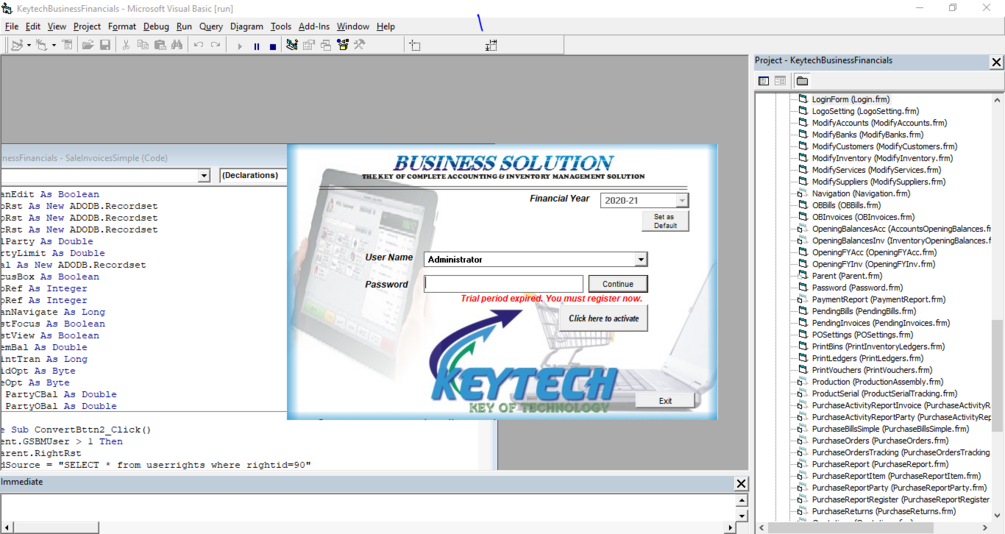The height and width of the screenshot is (534, 1005).
Task: Click the Save Project floppy icon
Action: [x=104, y=45]
